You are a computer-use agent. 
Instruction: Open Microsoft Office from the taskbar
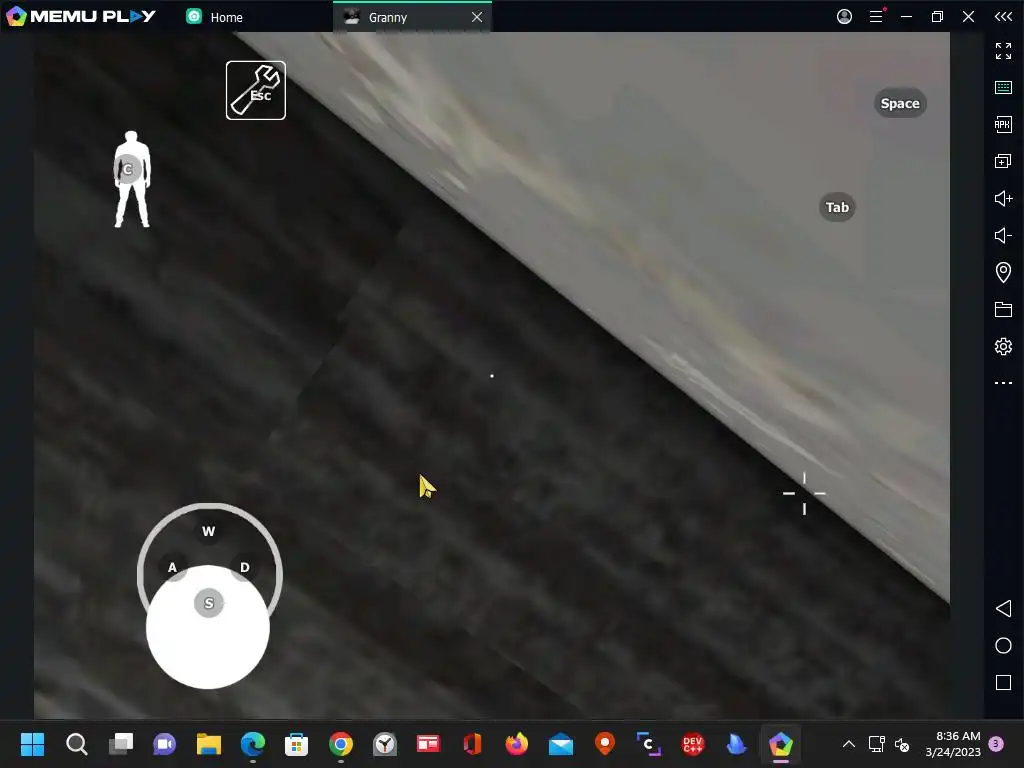472,744
